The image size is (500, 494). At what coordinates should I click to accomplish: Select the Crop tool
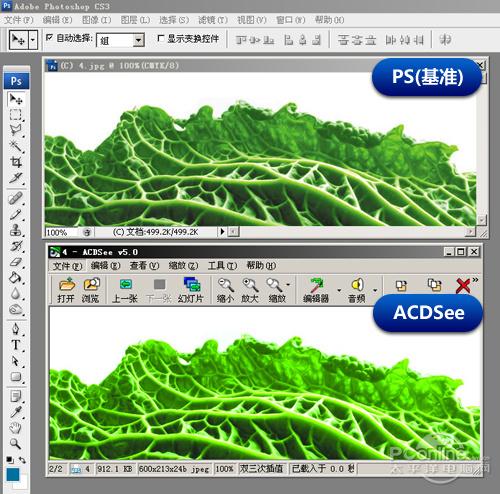click(x=15, y=162)
